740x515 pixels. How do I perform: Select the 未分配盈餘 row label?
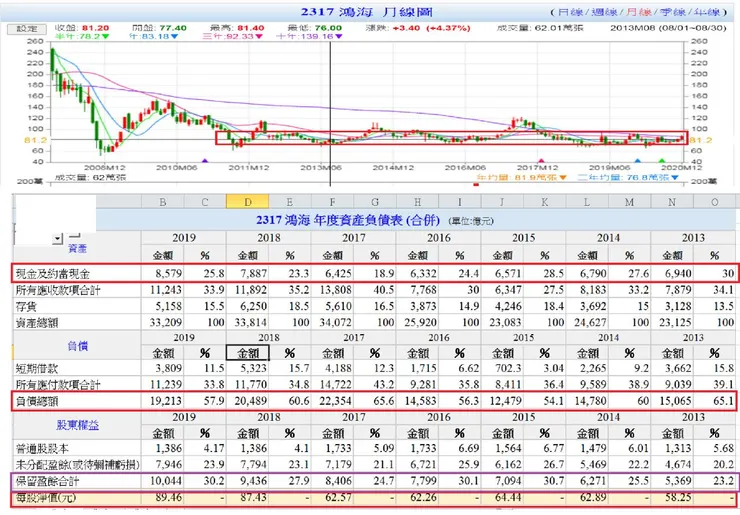pyautogui.click(x=77, y=464)
